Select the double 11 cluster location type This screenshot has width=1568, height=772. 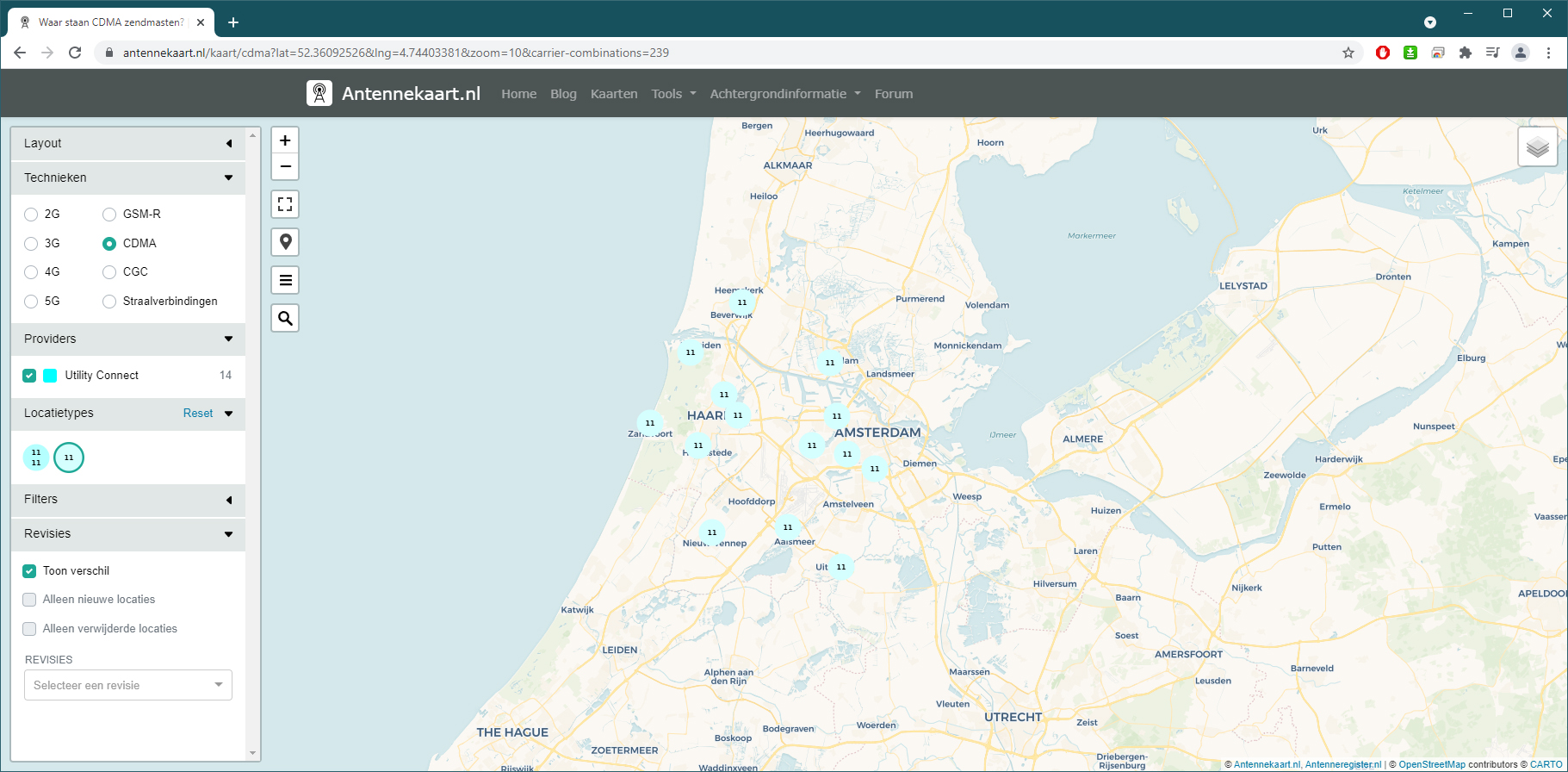(x=36, y=458)
